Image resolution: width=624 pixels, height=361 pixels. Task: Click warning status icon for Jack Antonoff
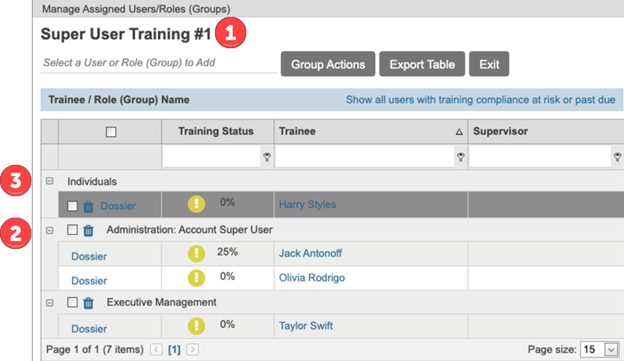196,254
